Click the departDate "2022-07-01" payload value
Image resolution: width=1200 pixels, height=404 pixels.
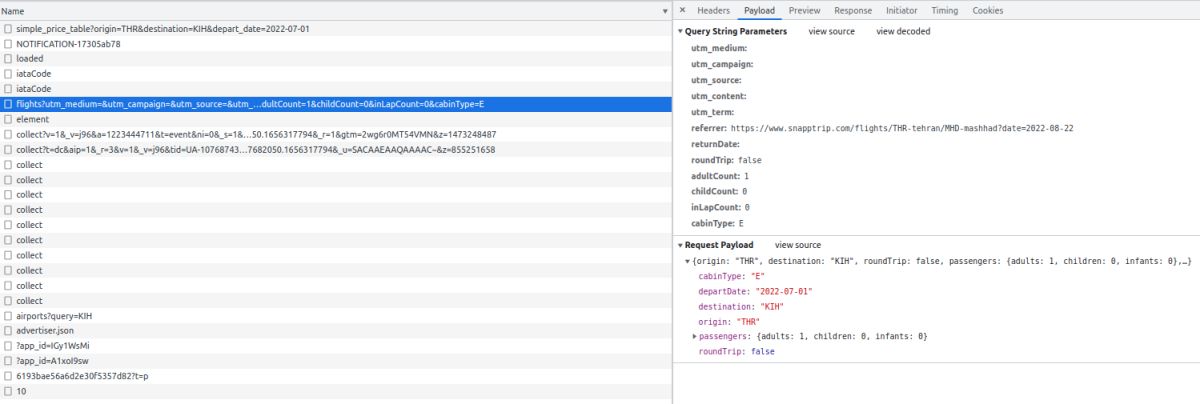point(784,291)
